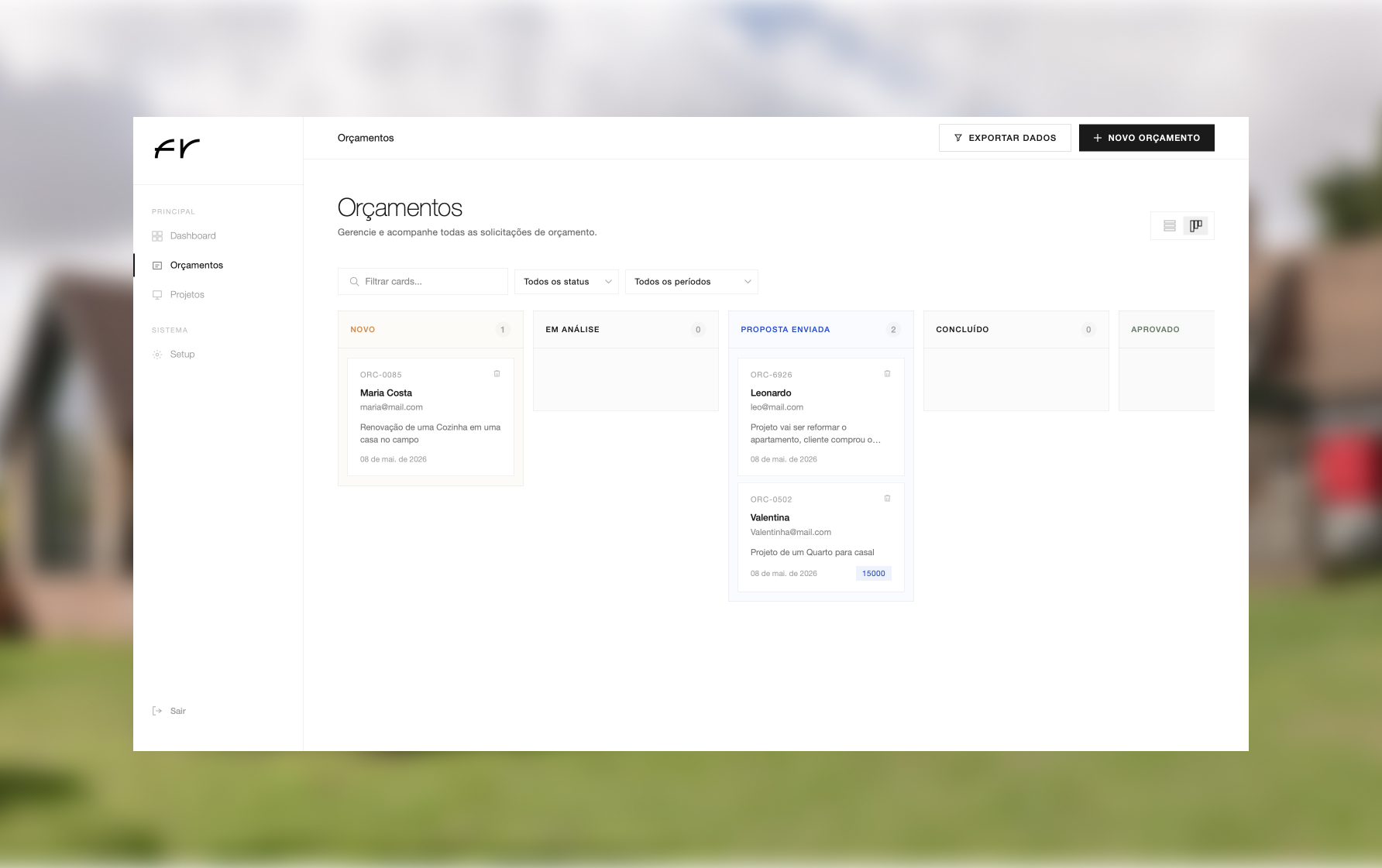Click the Projetos monitor icon in the sidebar
Screen dimensions: 1382x868
[x=157, y=295]
